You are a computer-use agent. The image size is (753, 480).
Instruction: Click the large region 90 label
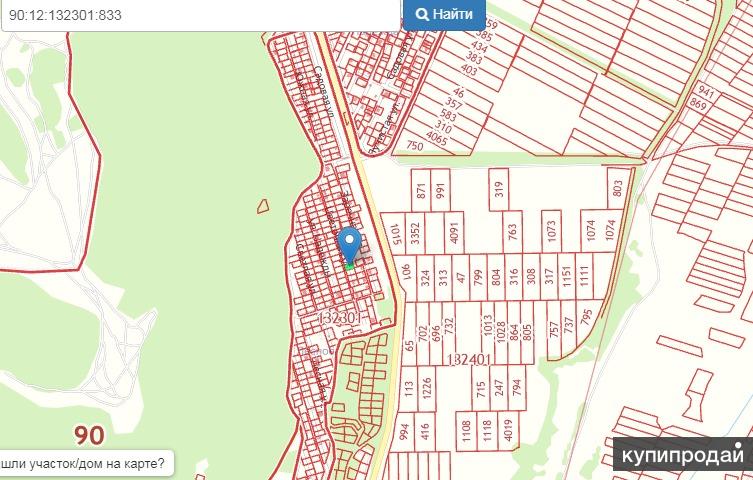89,435
